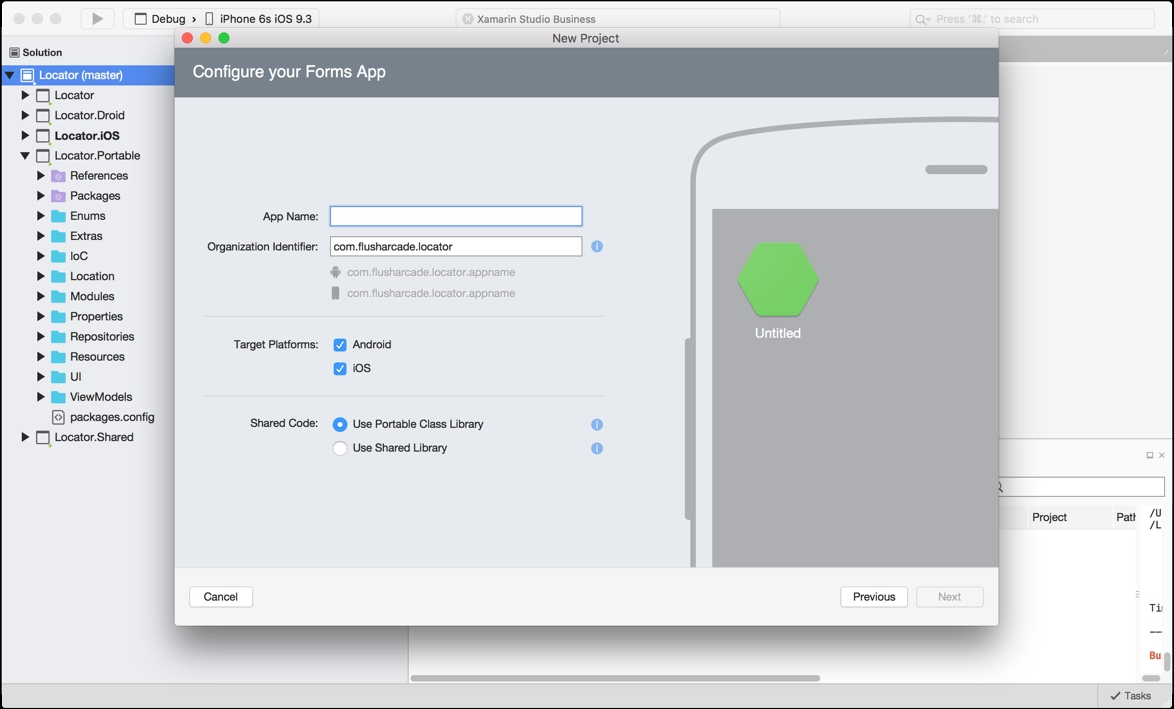The image size is (1174, 709).
Task: Click the ViewModels folder icon
Action: pyautogui.click(x=58, y=398)
